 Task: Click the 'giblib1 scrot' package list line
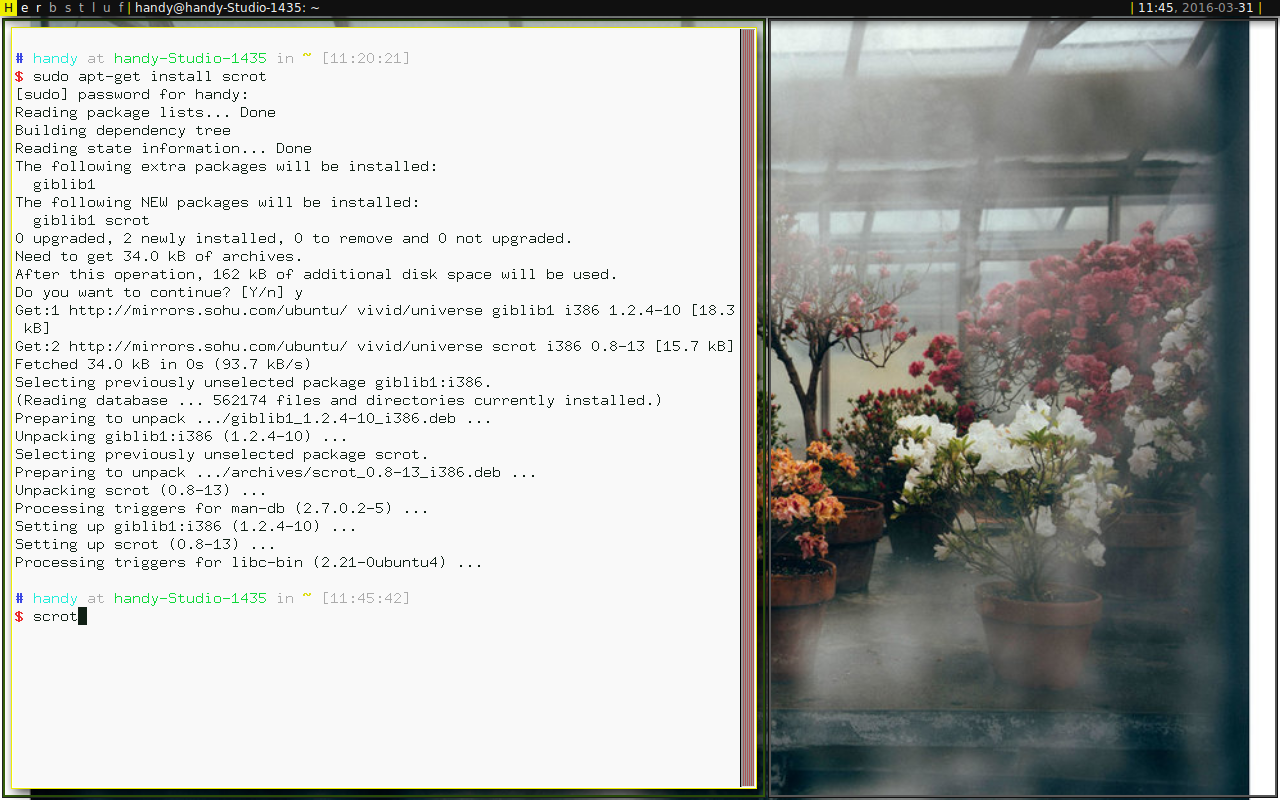91,221
